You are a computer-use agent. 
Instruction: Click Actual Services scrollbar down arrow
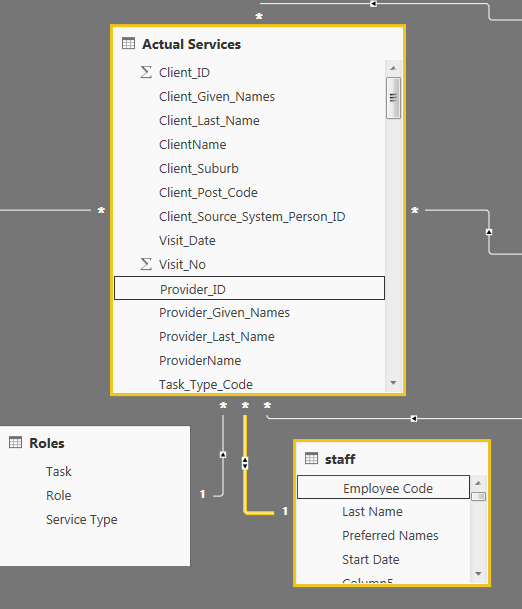point(393,383)
